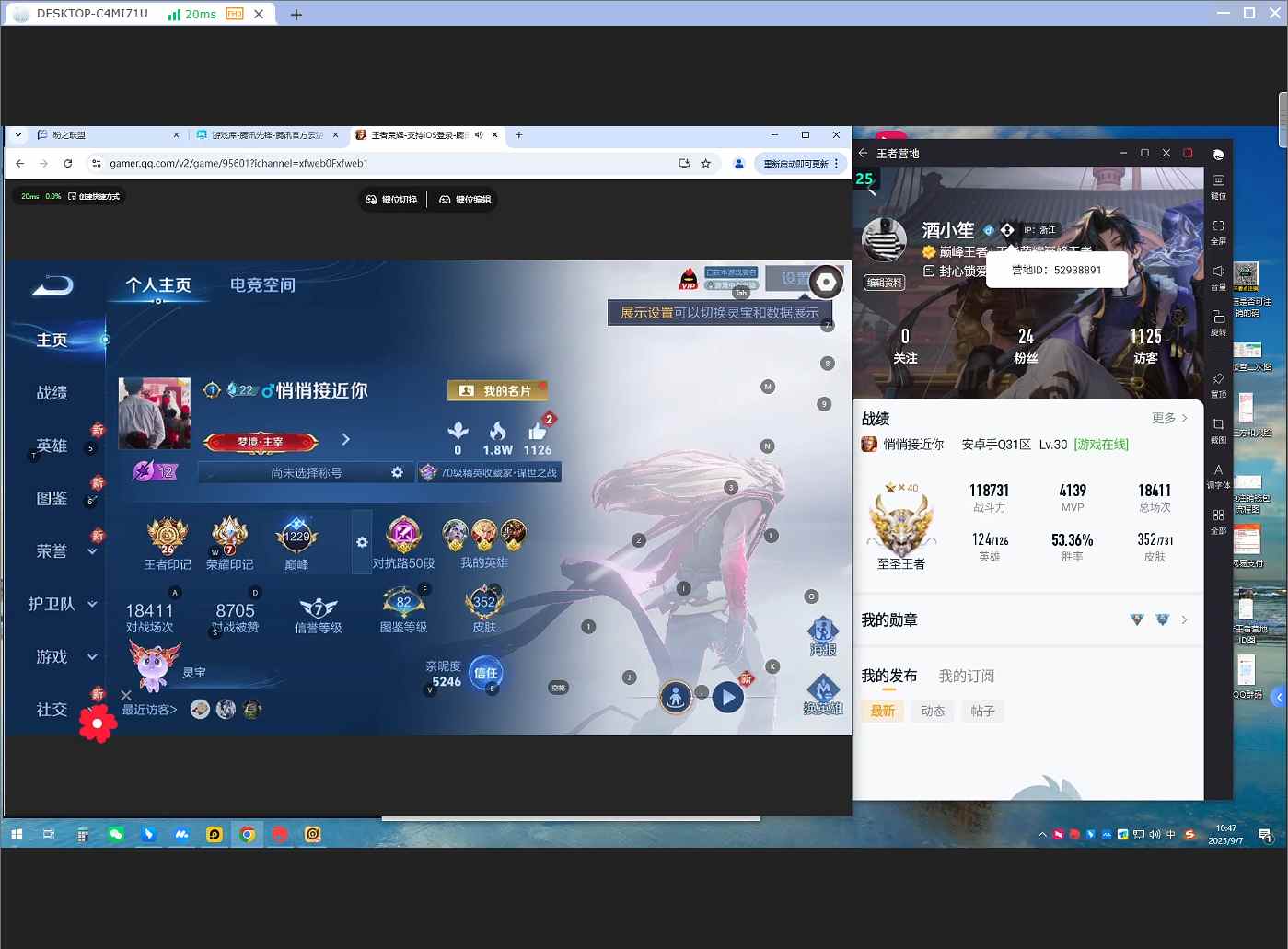Click the play video button
1288x949 pixels.
click(x=727, y=698)
